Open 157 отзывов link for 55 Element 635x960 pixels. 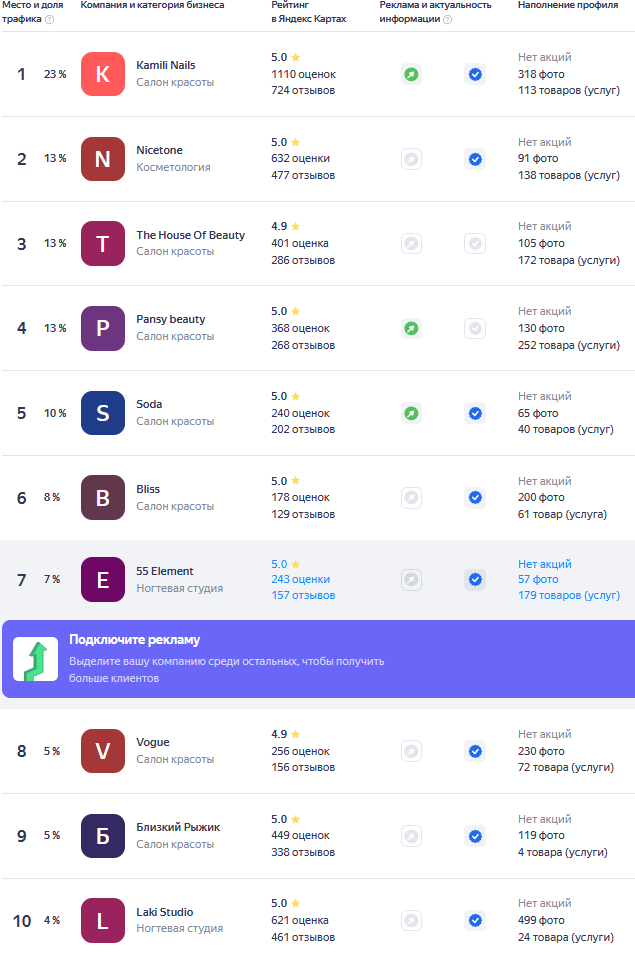303,595
